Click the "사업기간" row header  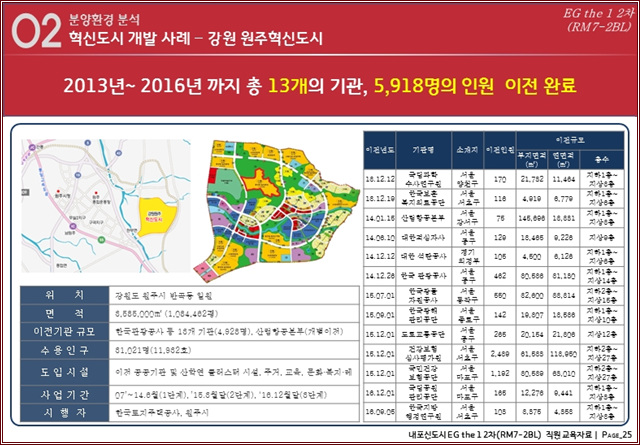(x=64, y=395)
